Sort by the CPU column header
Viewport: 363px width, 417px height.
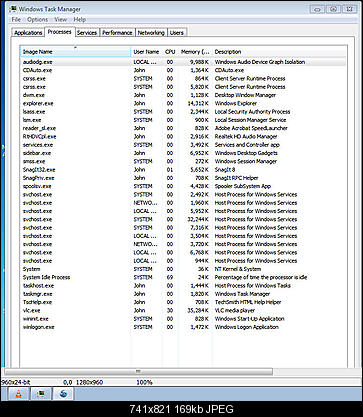tap(170, 52)
